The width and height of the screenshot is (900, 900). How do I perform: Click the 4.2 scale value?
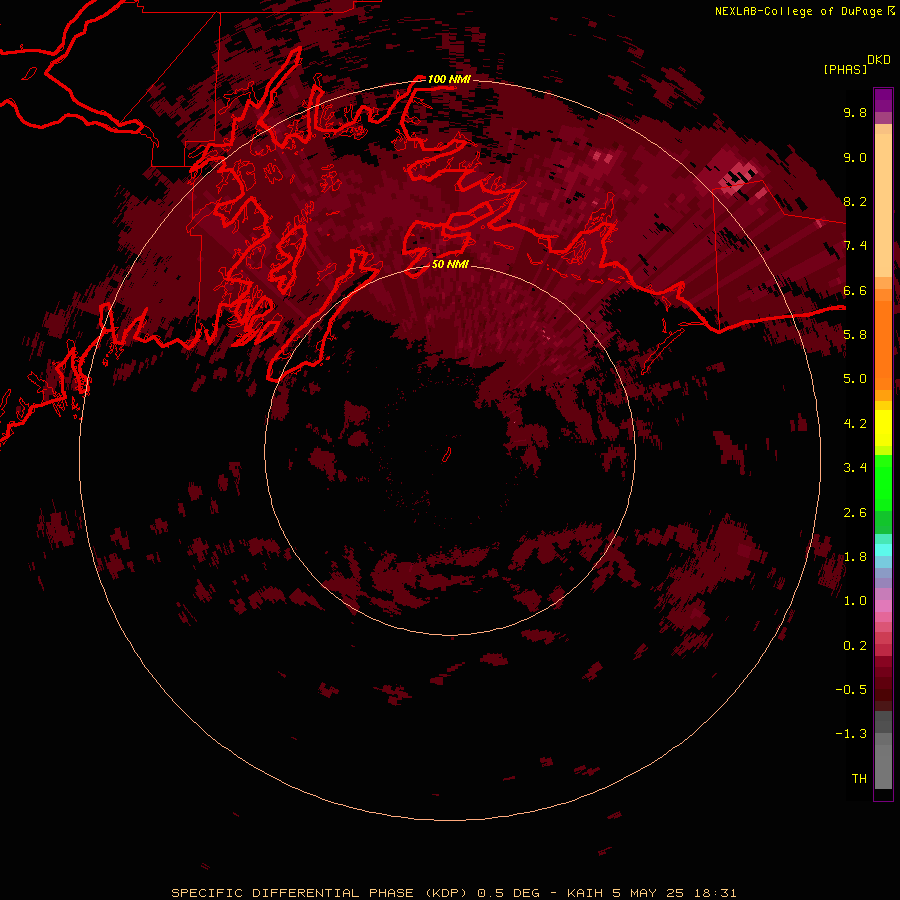coord(855,424)
